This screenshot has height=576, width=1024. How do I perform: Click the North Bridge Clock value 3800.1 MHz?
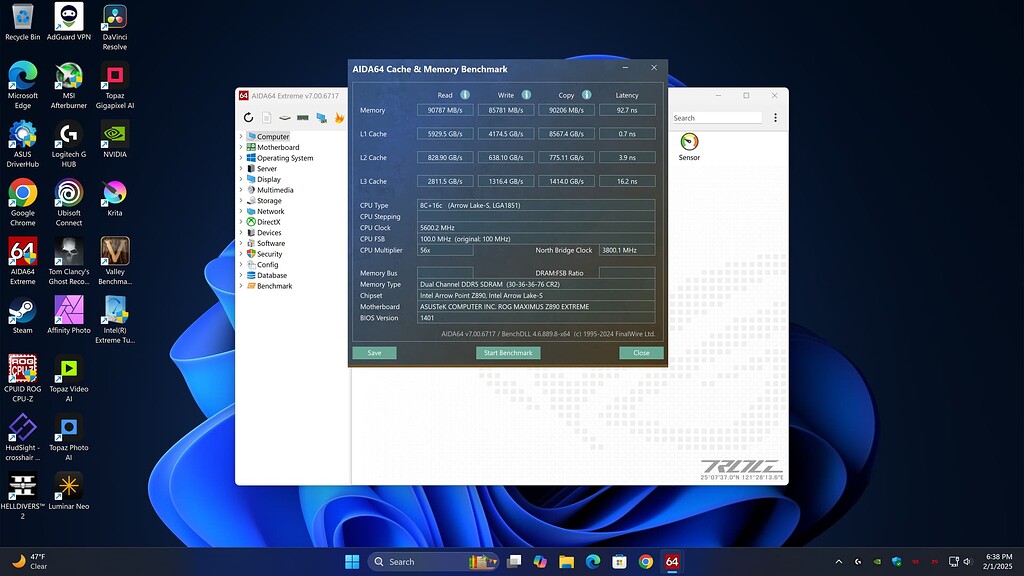coord(627,250)
